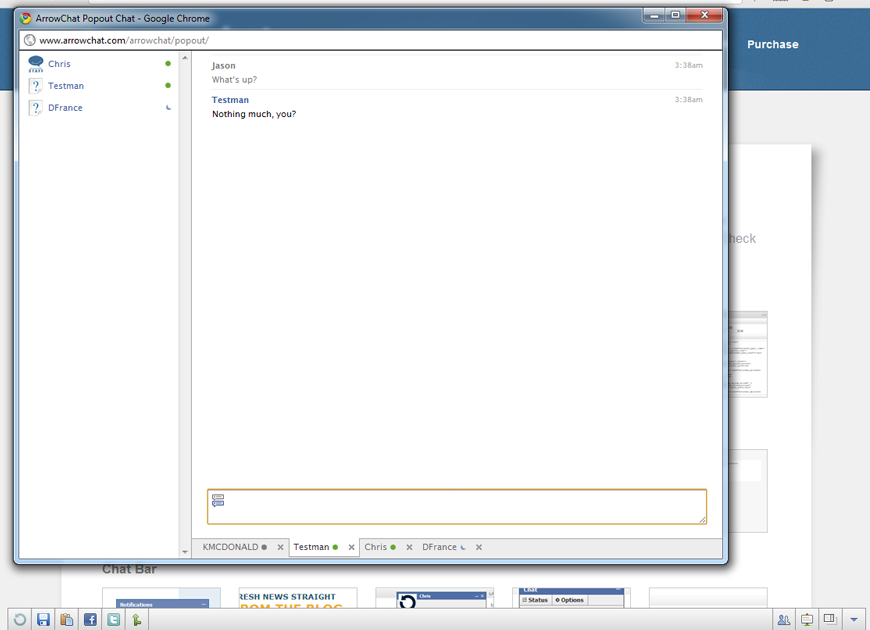Open the Twitter icon in bottom bar
The image size is (870, 630).
click(x=114, y=620)
